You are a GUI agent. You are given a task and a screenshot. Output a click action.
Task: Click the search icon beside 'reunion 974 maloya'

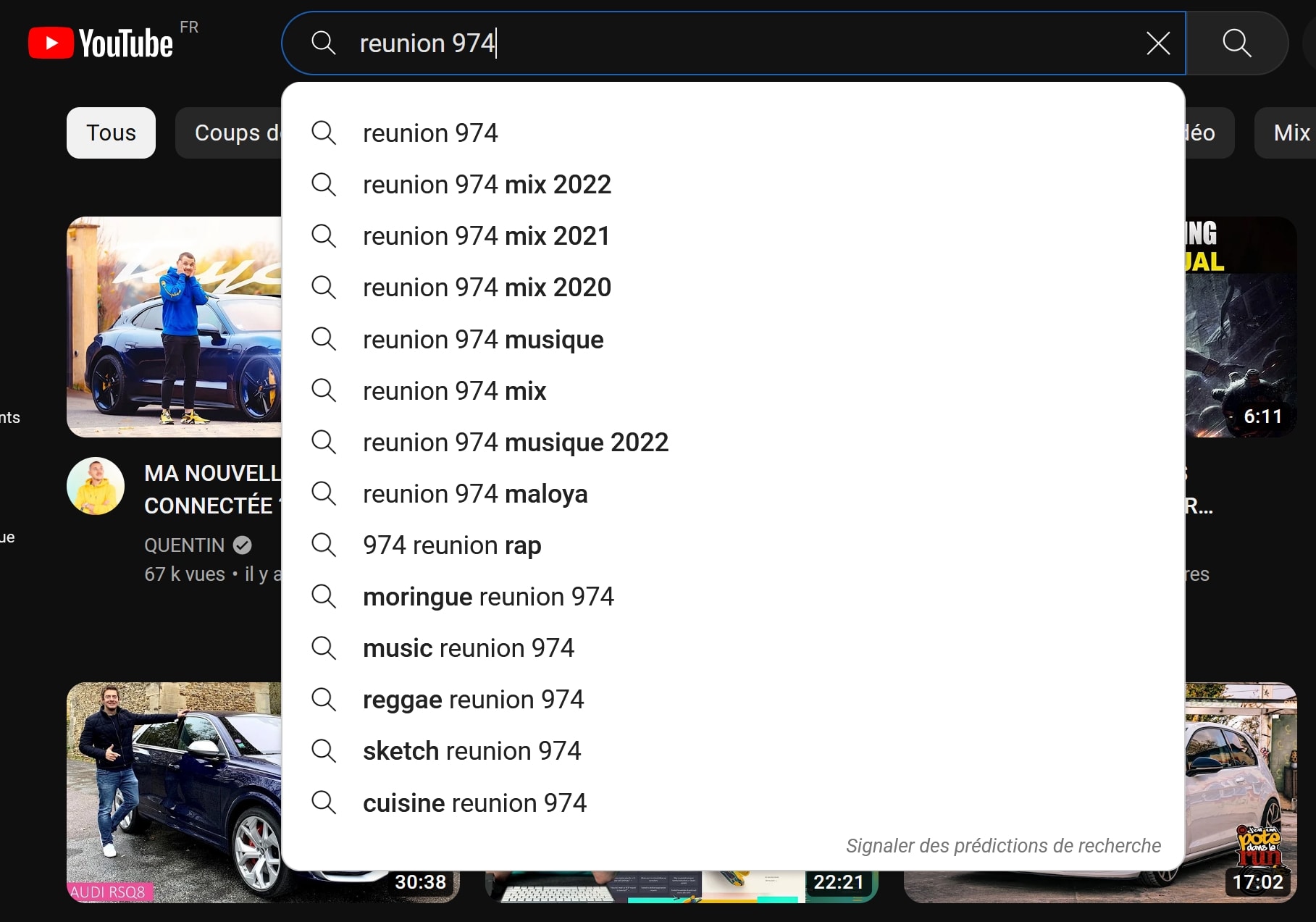point(324,494)
